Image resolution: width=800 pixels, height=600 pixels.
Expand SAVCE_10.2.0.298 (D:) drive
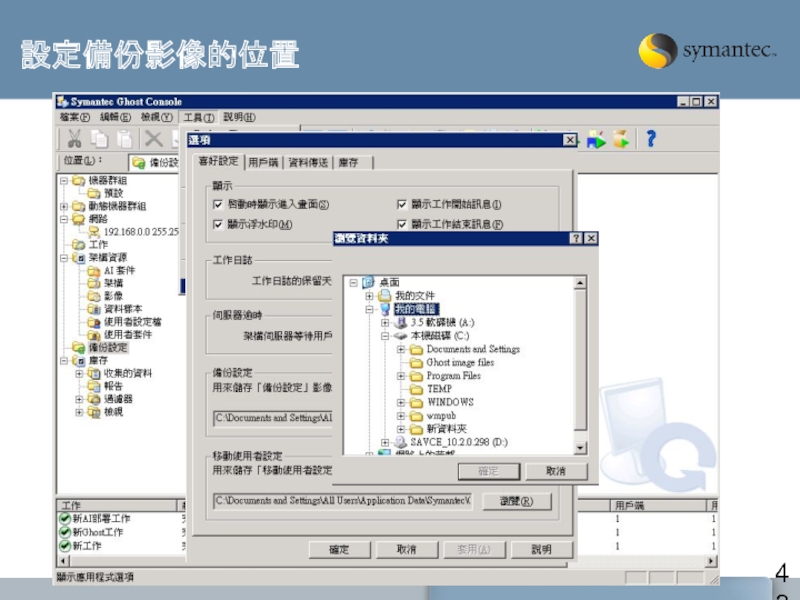(x=385, y=442)
